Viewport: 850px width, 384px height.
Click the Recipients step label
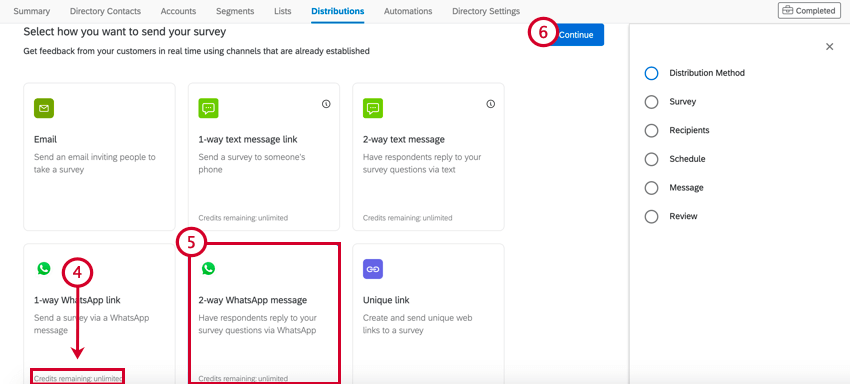(689, 130)
